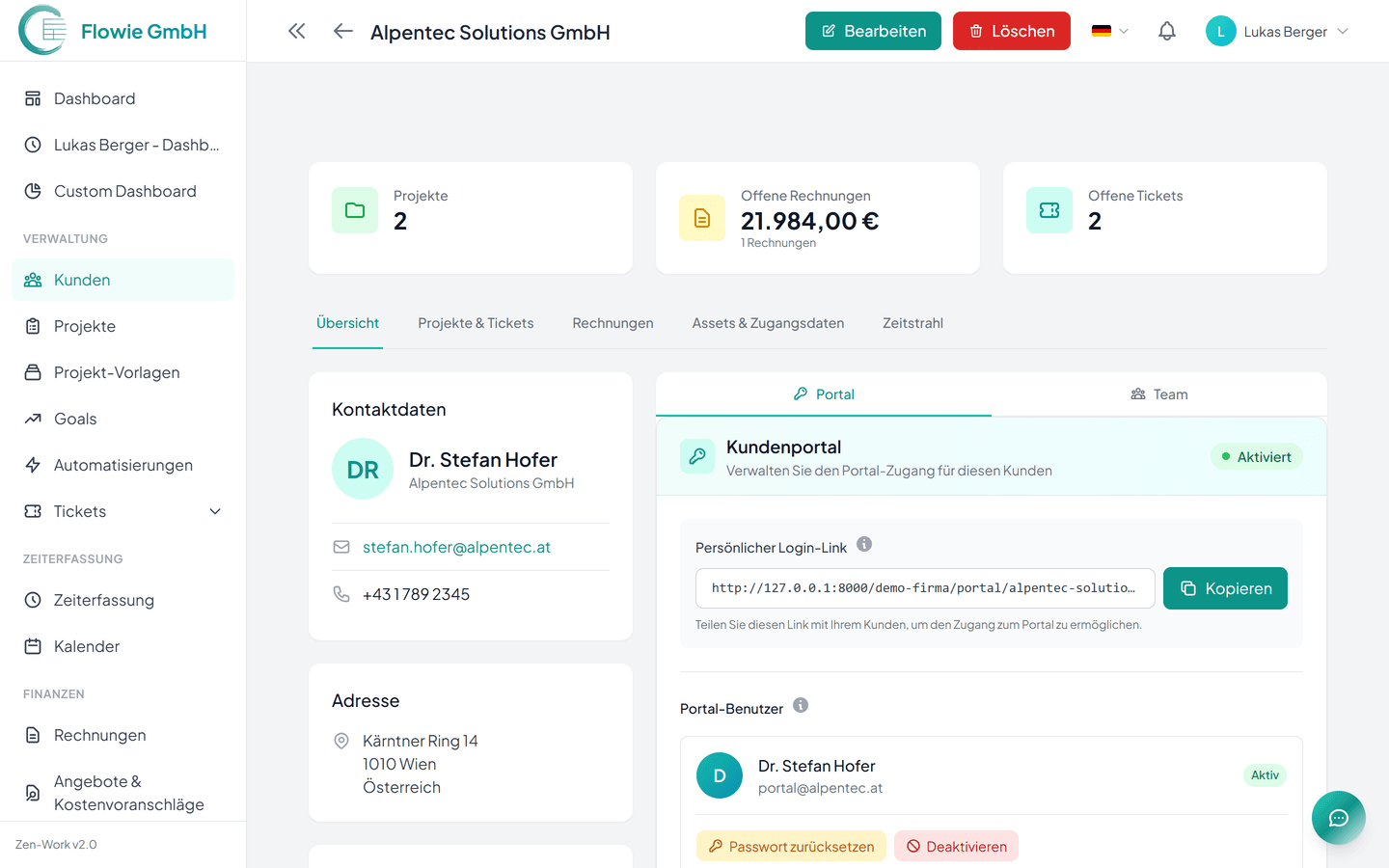Viewport: 1389px width, 868px height.
Task: Collapse the sidebar with double-chevron icon
Action: pos(297,31)
